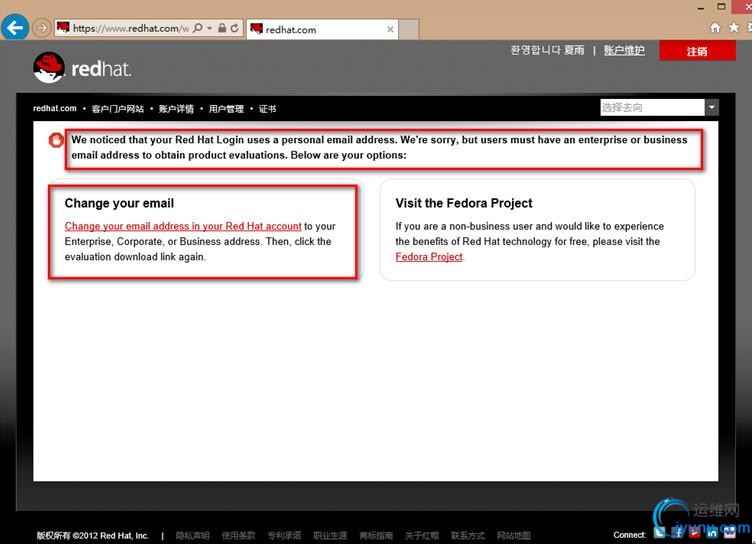Maximize the browser window
Image resolution: width=756 pixels, height=544 pixels.
(721, 6)
